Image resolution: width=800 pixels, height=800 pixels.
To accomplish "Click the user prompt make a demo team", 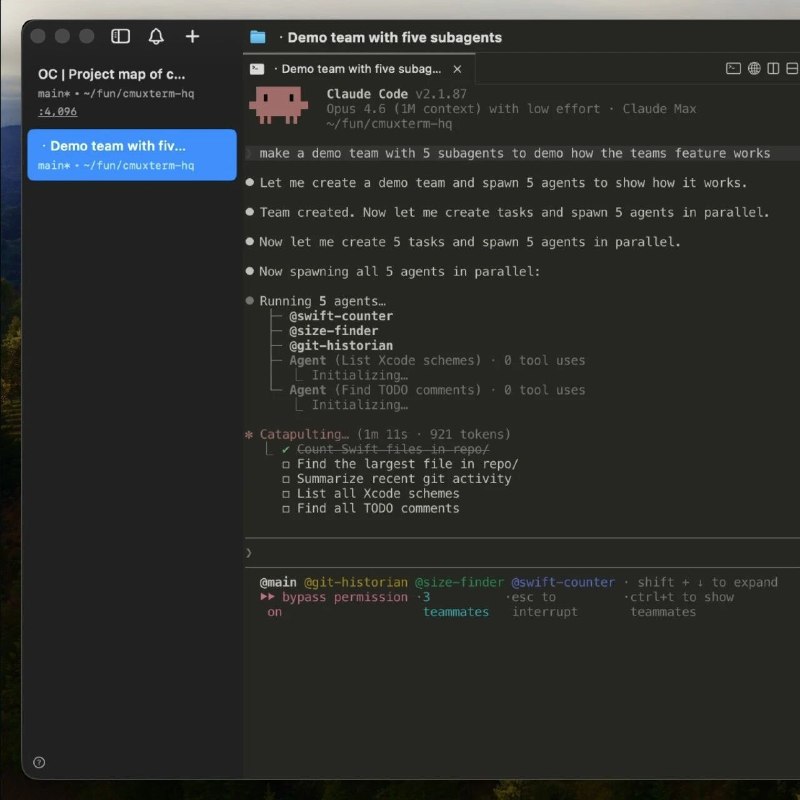I will 514,153.
